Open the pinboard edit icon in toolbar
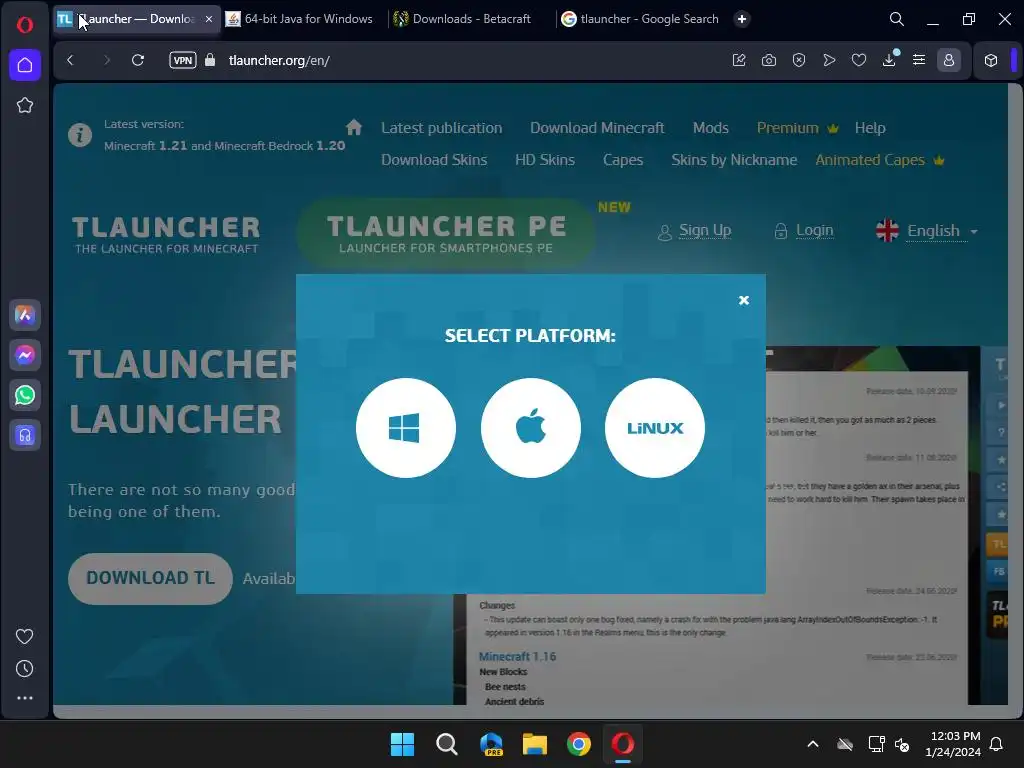 tap(739, 60)
